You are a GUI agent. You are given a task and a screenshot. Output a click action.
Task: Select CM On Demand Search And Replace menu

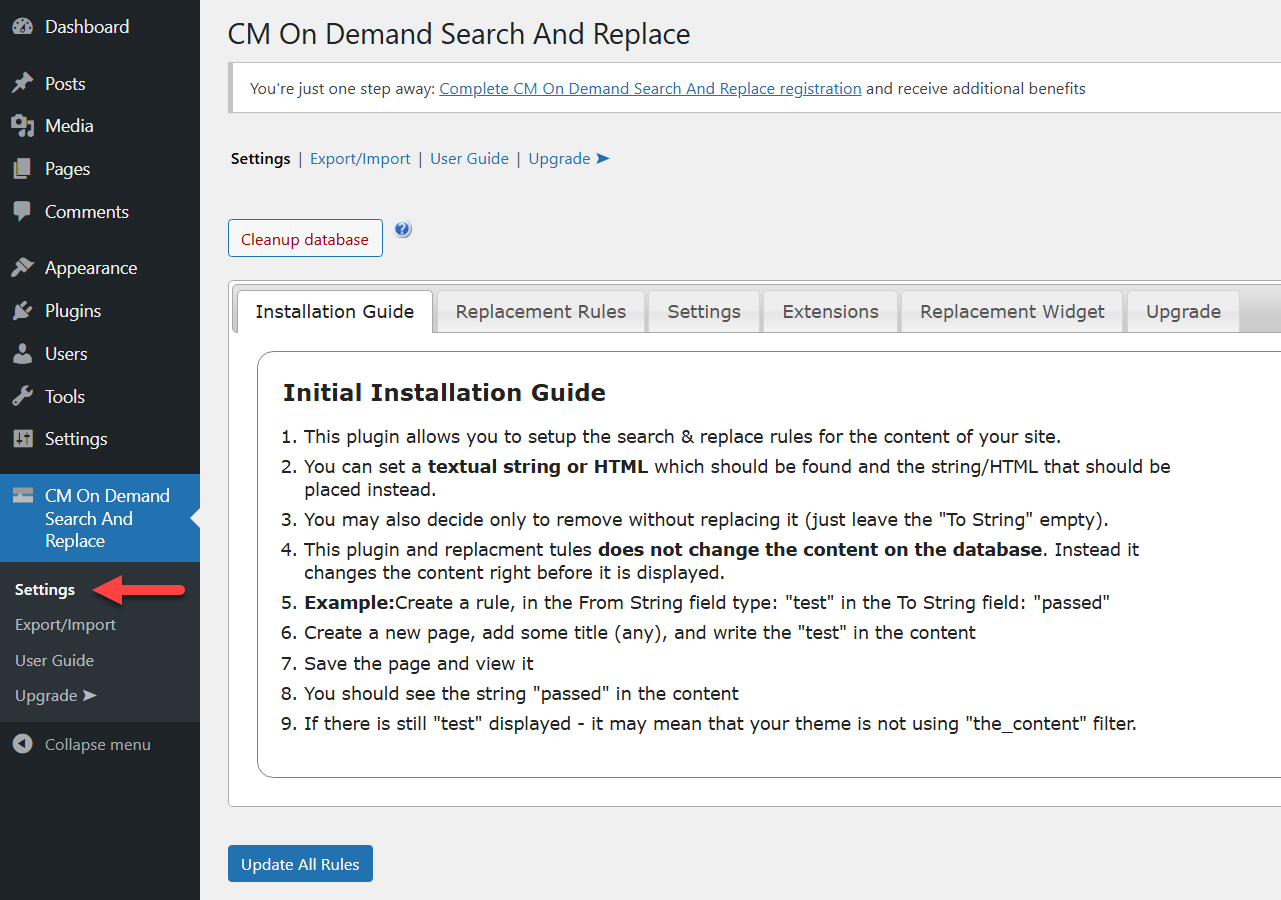pyautogui.click(x=100, y=518)
